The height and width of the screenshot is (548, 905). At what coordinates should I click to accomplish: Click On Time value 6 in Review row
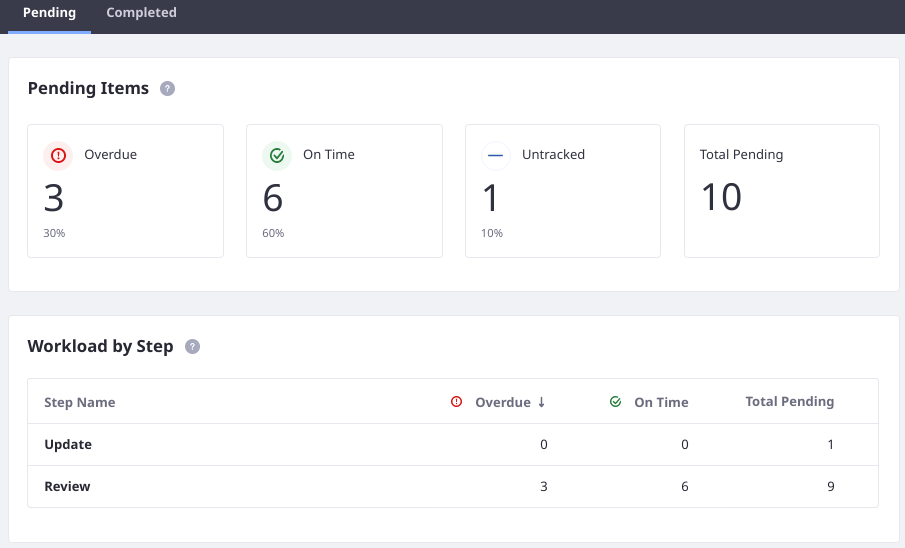[685, 486]
